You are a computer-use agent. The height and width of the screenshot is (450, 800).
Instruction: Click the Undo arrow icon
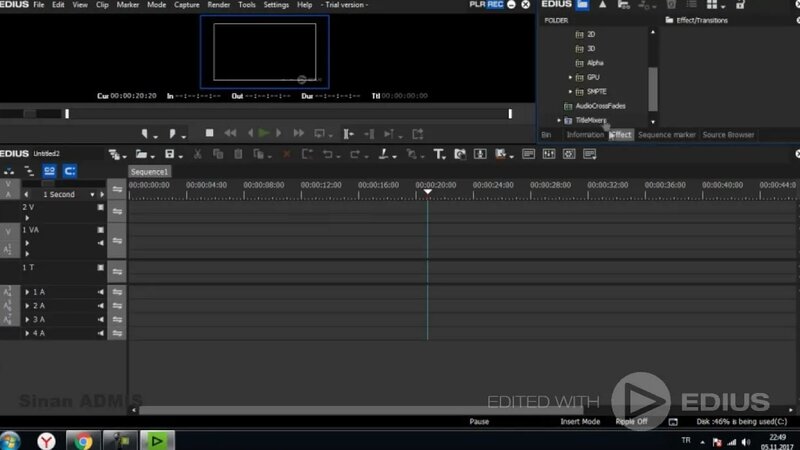coord(328,154)
